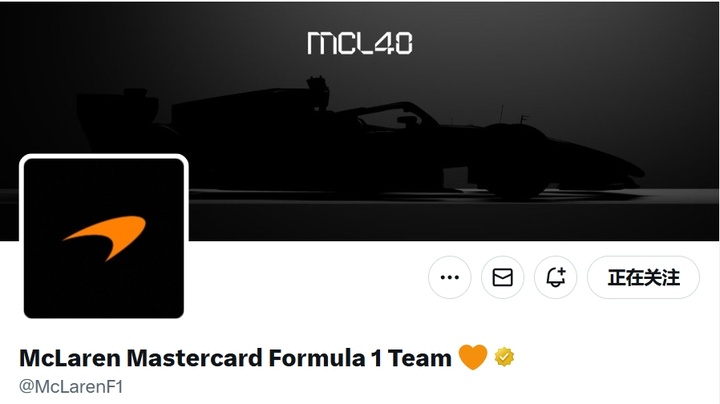
Task: Select the @McLarenF1 handle
Action: tap(71, 387)
